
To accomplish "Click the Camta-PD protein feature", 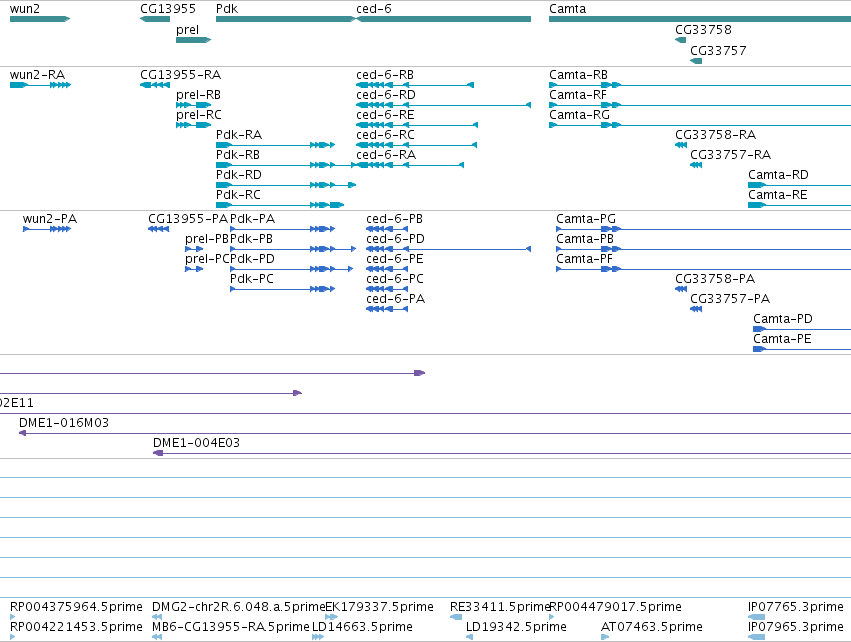I will click(x=802, y=329).
